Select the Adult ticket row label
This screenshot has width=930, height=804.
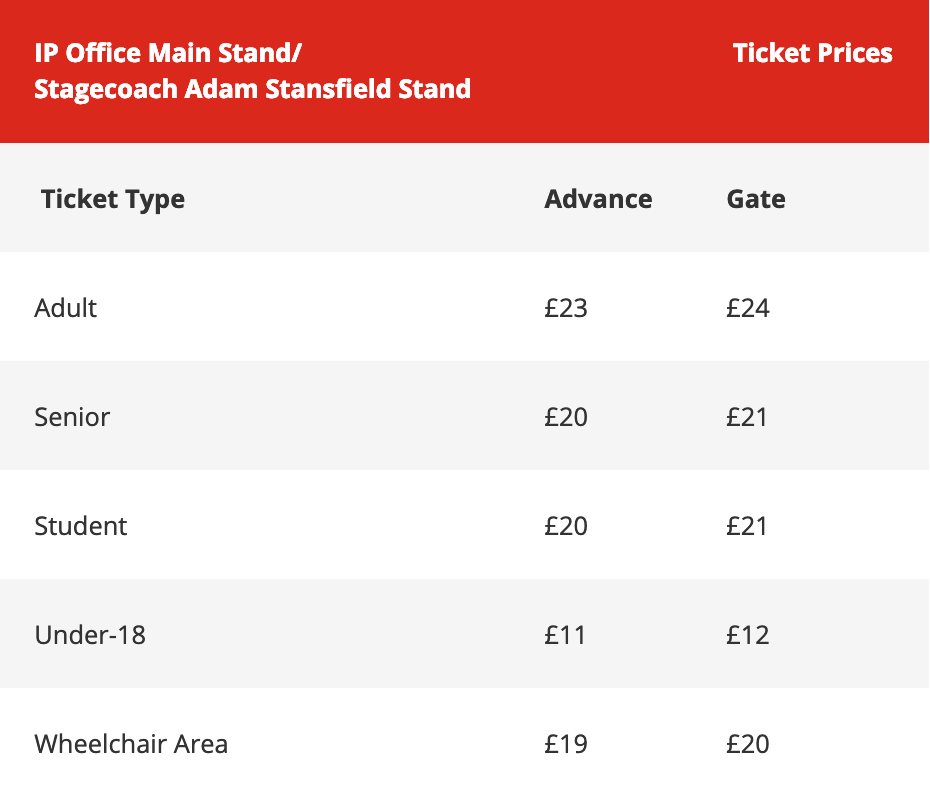point(65,308)
